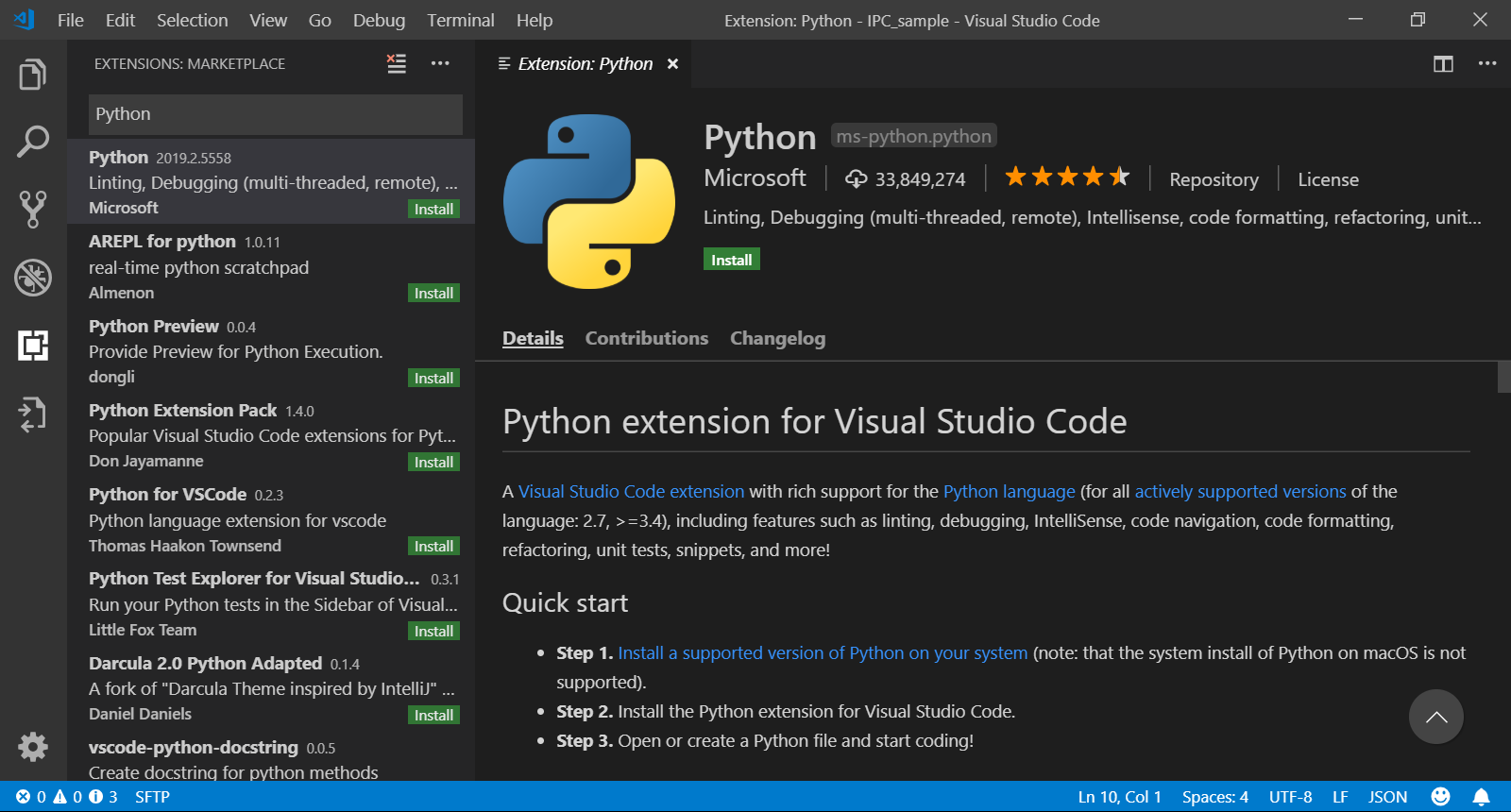Open Install a supported version of Python link

pos(822,652)
